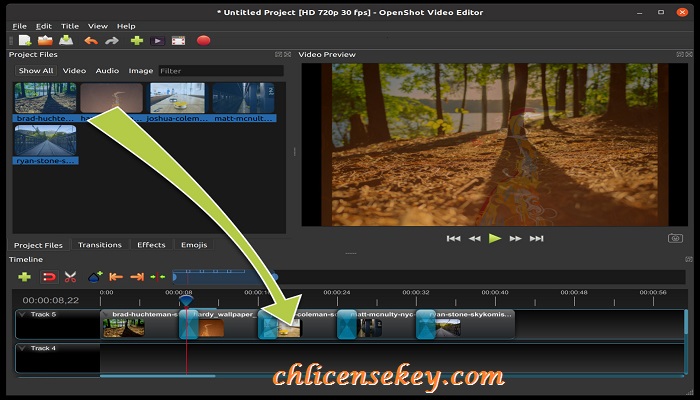Switch to the Effects tab
Screen dimensions: 700x400
[151, 245]
